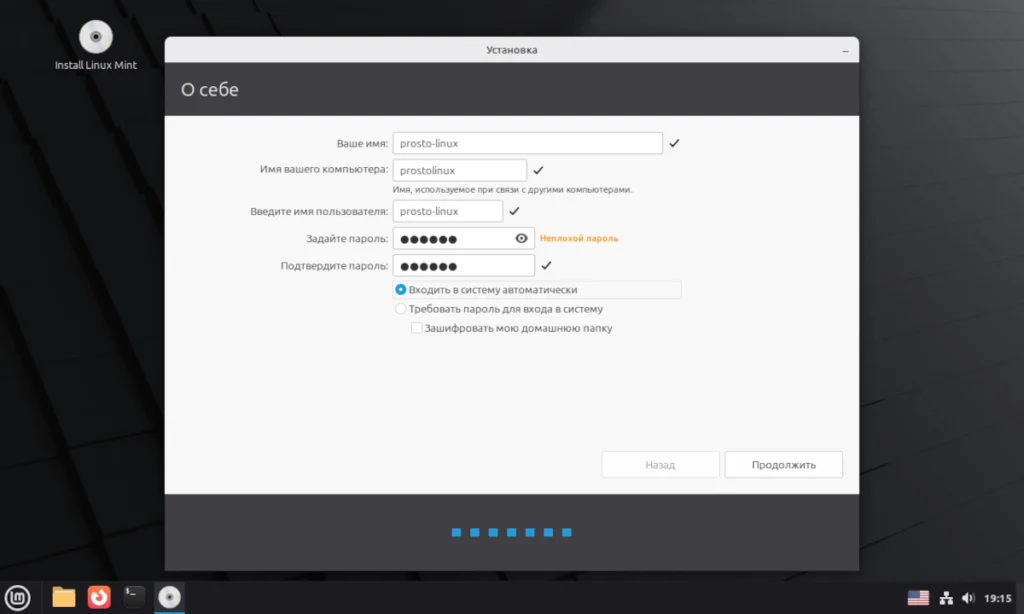This screenshot has width=1024, height=614.
Task: Edit the computer name field 'prostolinux'
Action: (460, 170)
